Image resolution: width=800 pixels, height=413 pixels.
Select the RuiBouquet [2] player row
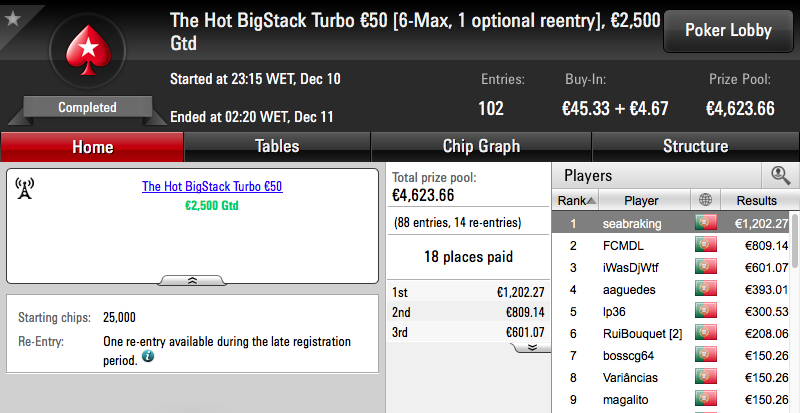pos(671,334)
